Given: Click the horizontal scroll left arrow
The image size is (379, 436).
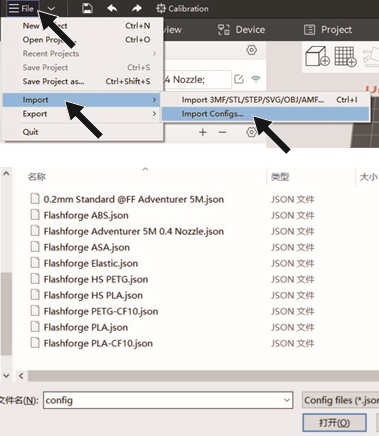Looking at the screenshot, I should coord(21,376).
